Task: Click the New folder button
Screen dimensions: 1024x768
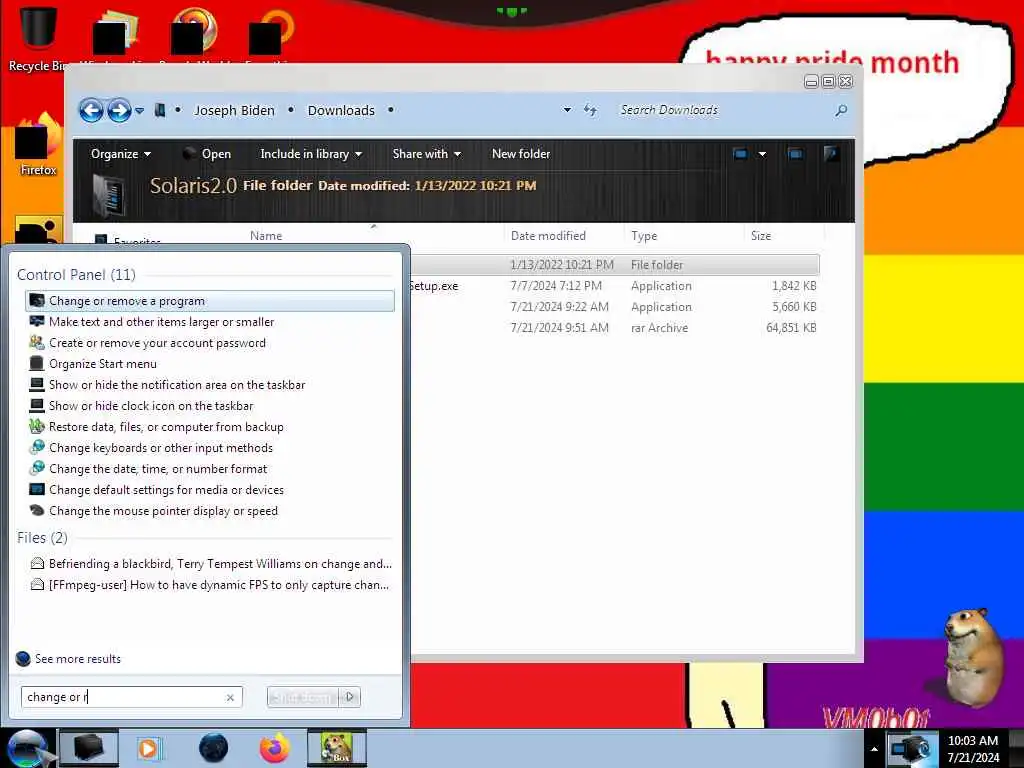Action: click(x=520, y=154)
